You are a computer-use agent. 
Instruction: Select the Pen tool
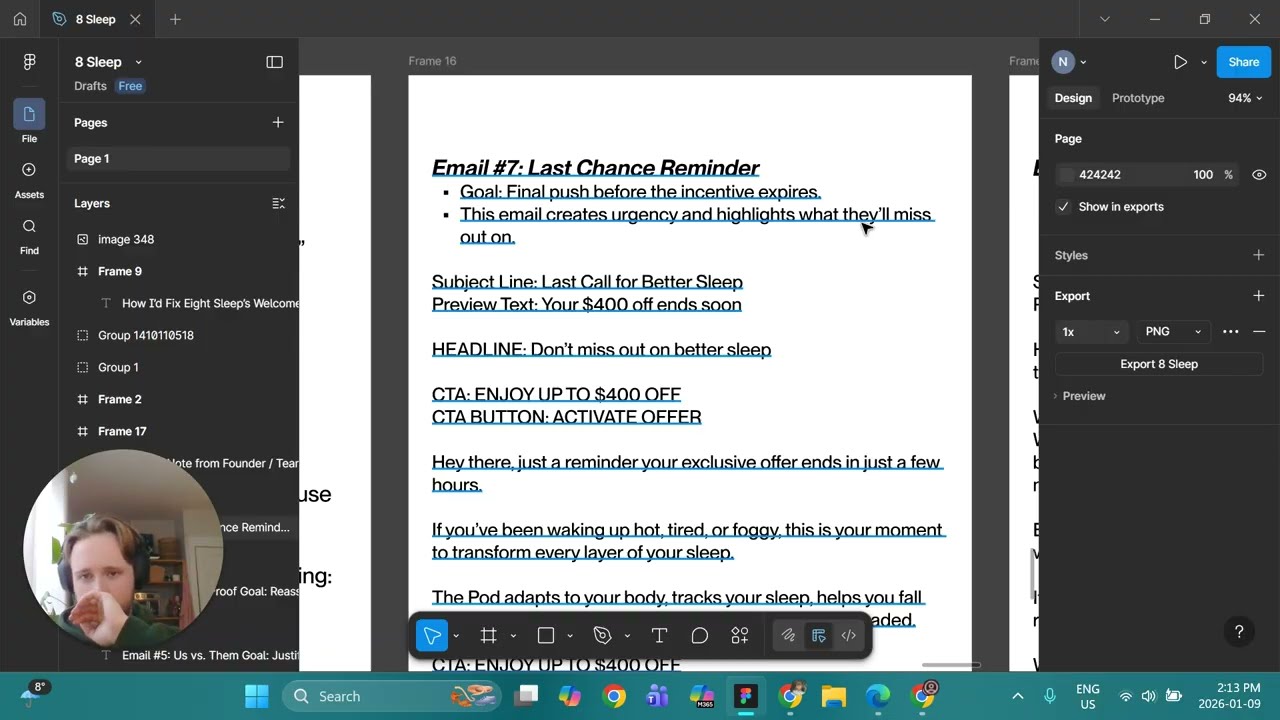(x=602, y=635)
